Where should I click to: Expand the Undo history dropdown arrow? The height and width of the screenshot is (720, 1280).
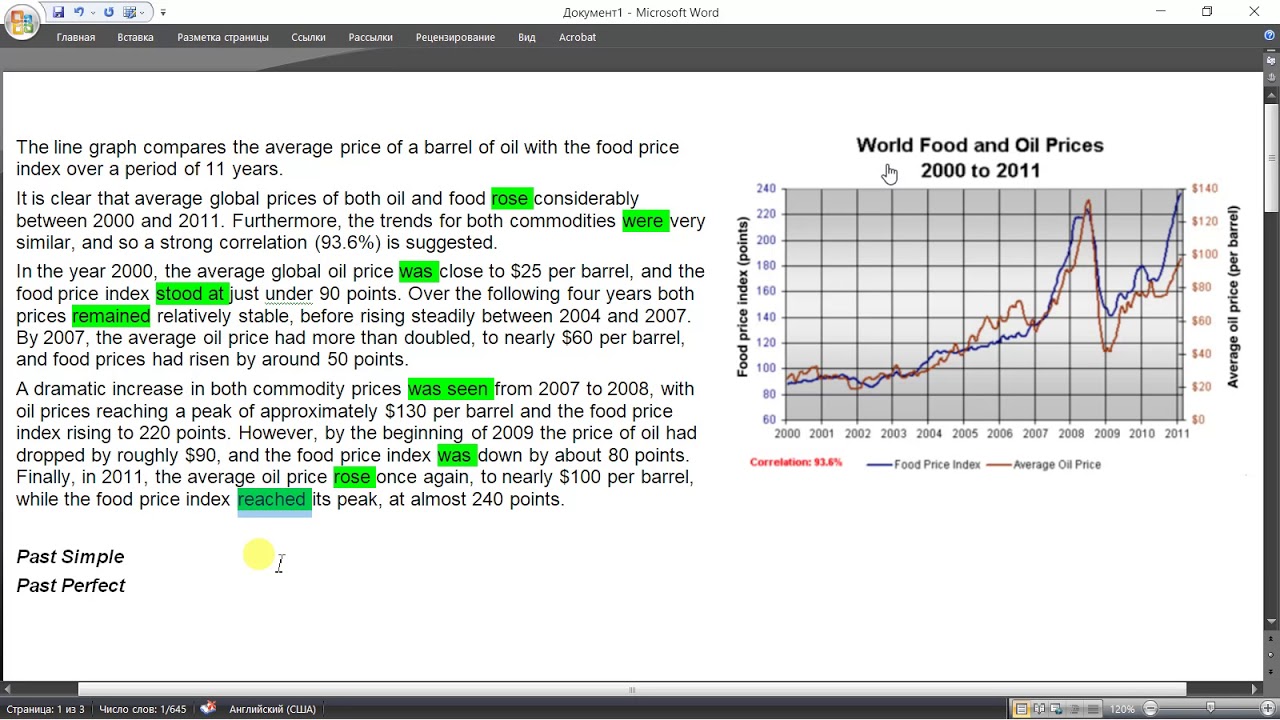pyautogui.click(x=93, y=12)
